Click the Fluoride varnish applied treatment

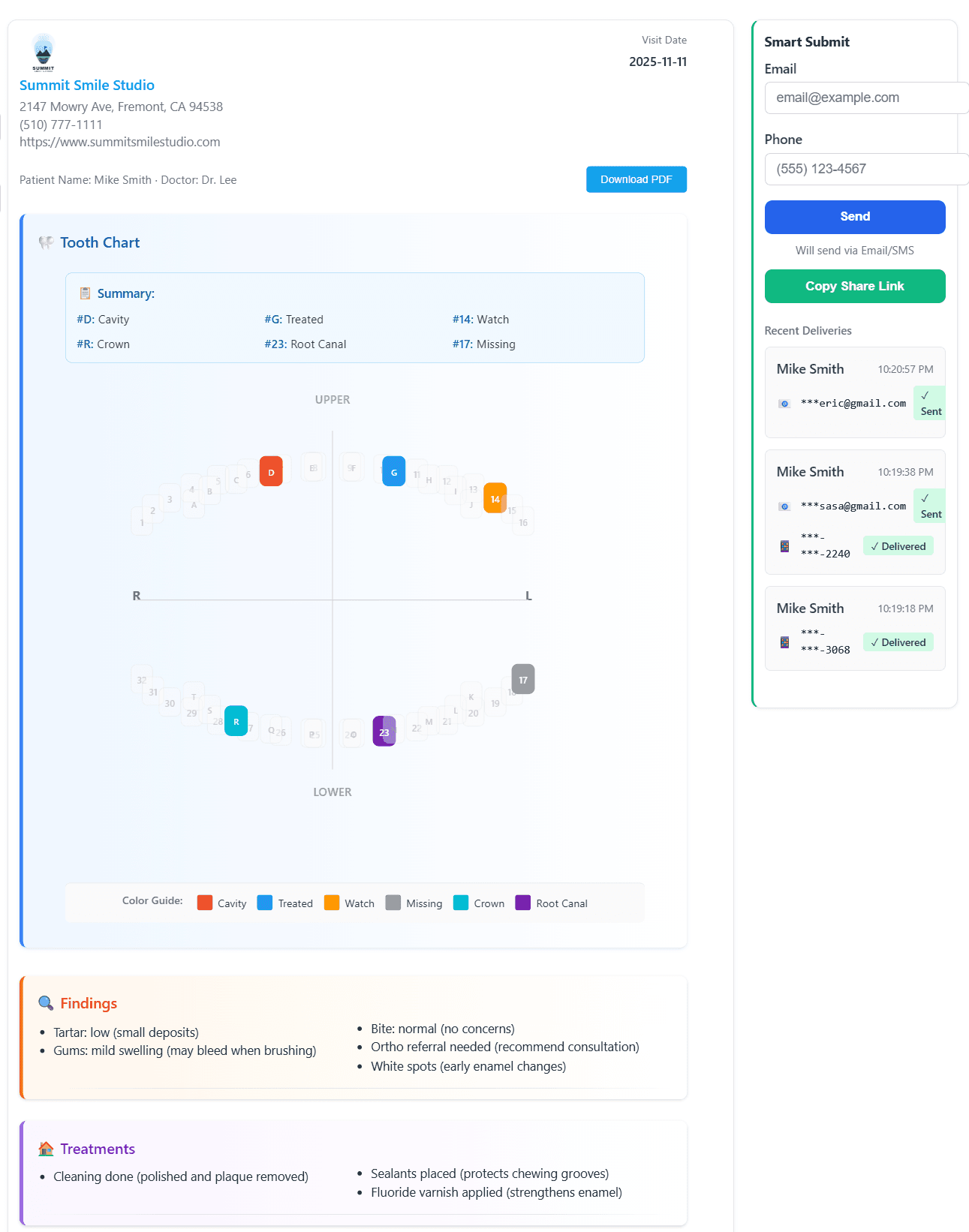click(497, 1192)
